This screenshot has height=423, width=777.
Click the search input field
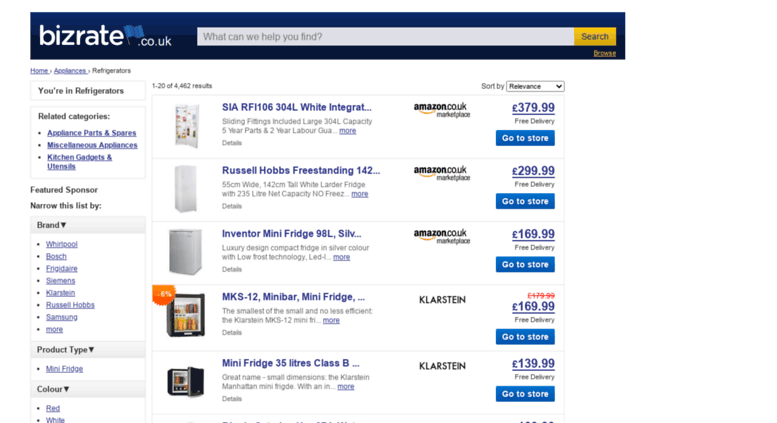tap(386, 37)
